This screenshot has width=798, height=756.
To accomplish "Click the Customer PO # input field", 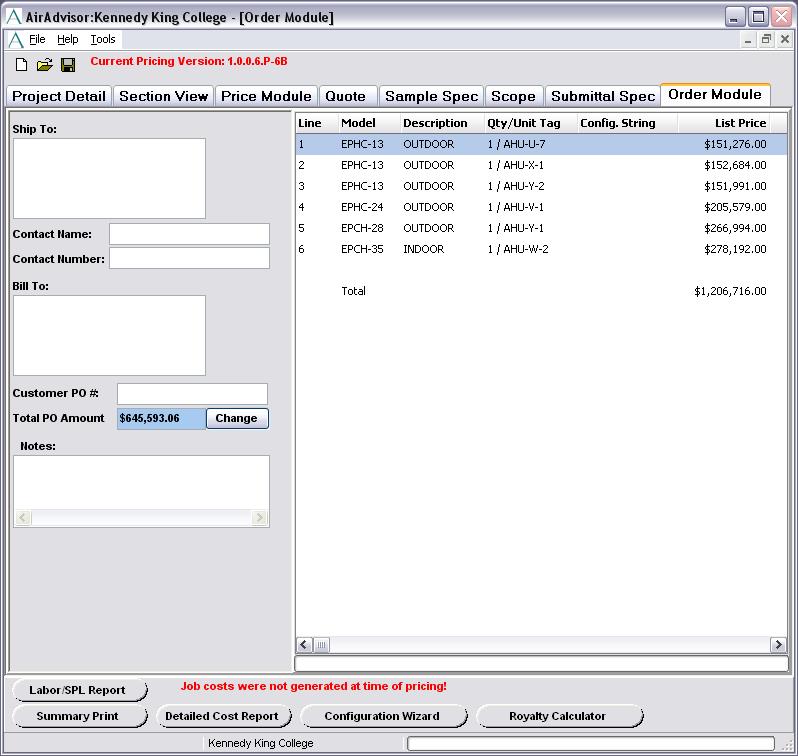I will (192, 394).
